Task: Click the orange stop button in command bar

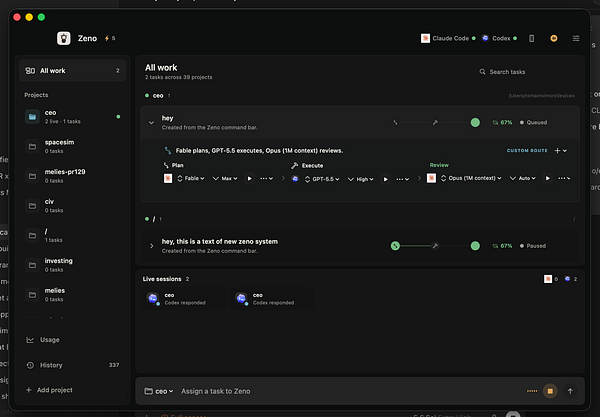Action: coord(550,391)
